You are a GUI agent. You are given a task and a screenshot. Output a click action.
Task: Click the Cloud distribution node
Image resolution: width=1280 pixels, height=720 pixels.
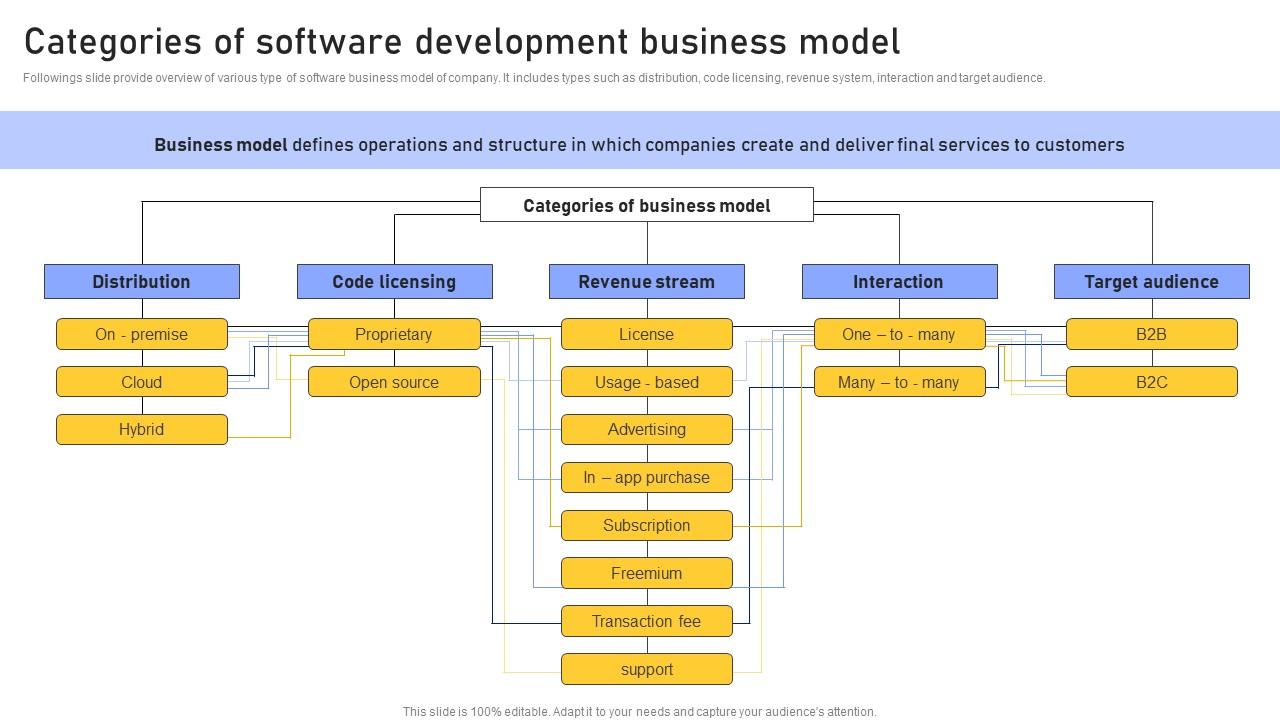(x=141, y=382)
